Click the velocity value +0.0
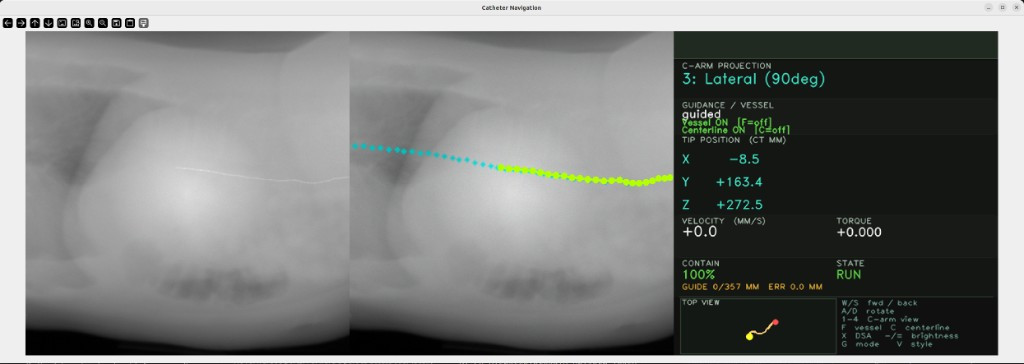Screen dimensions: 1024x364 coord(699,232)
